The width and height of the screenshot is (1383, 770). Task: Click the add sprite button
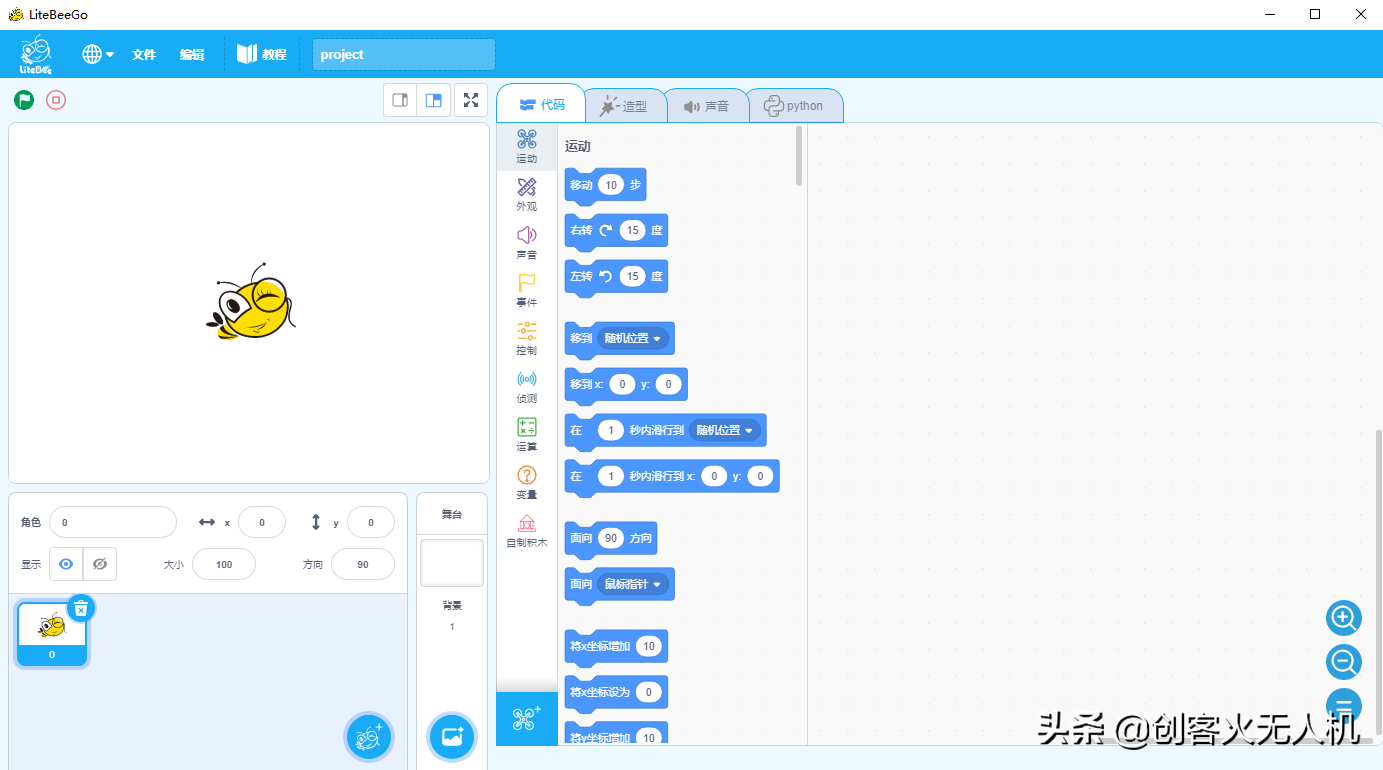pyautogui.click(x=369, y=737)
